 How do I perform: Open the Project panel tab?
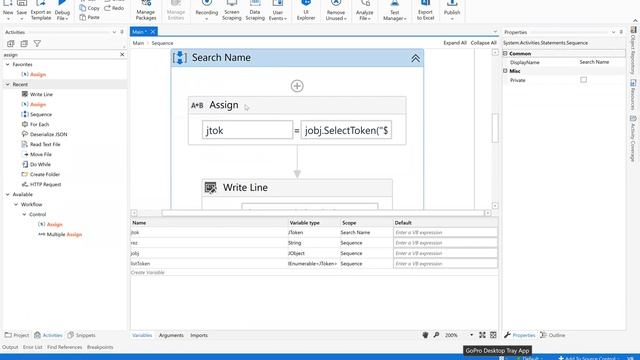[17, 335]
